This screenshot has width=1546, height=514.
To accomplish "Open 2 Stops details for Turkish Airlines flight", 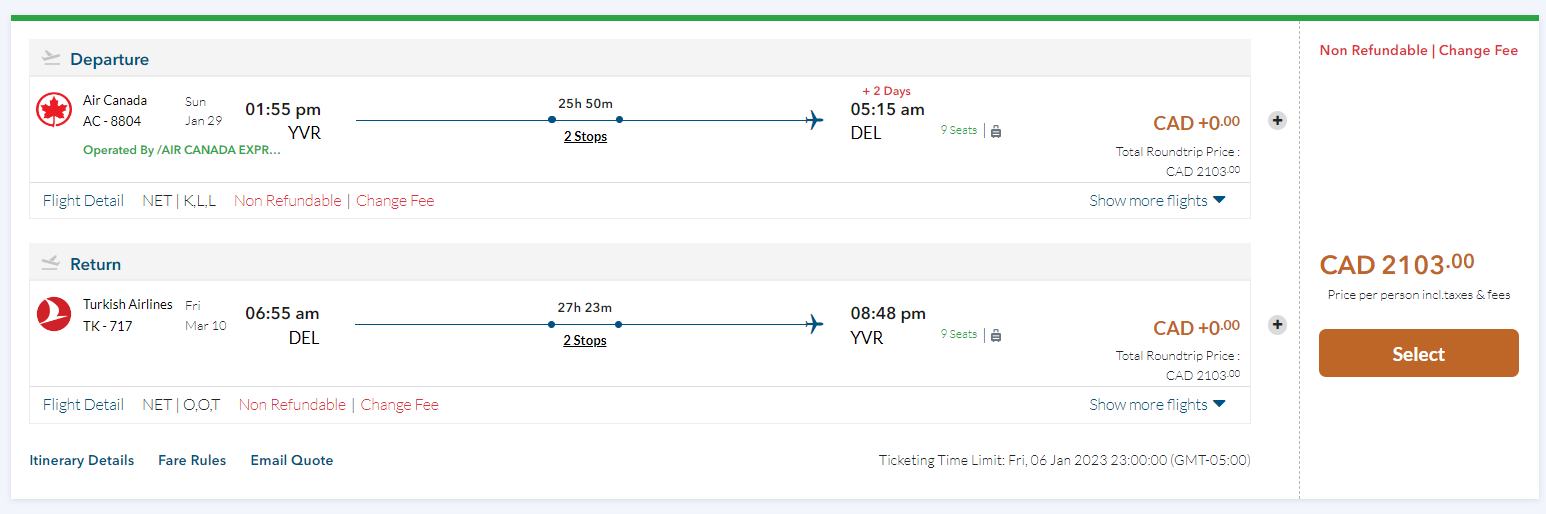I will [585, 340].
